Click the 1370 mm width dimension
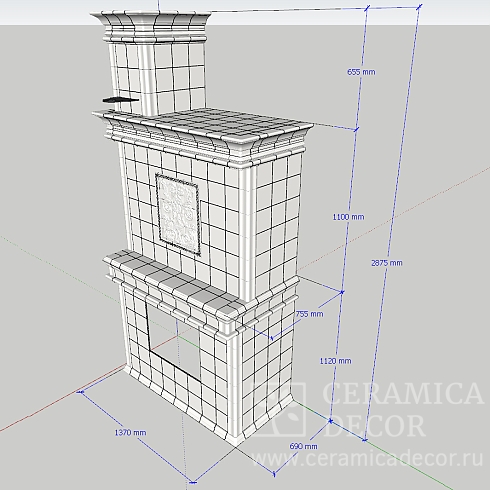Viewport: 490px width, 490px height. tap(130, 432)
